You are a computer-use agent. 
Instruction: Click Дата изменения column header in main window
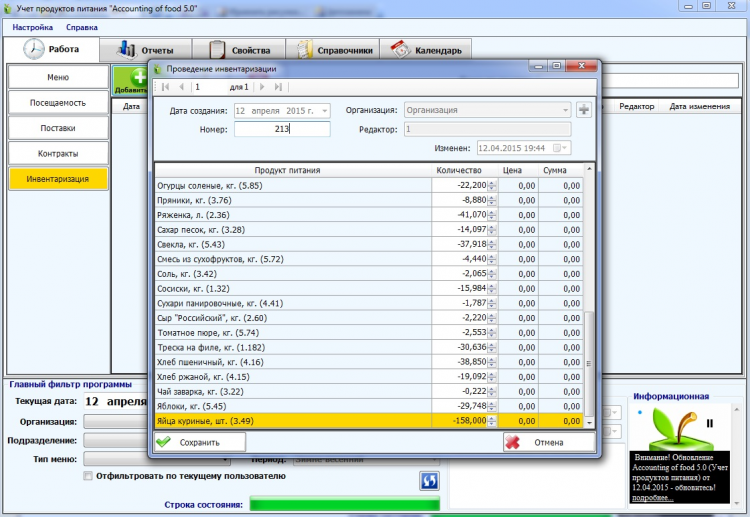pos(699,106)
